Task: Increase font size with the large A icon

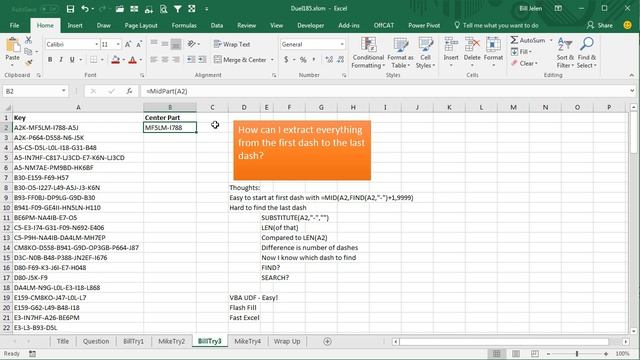Action: click(x=128, y=44)
